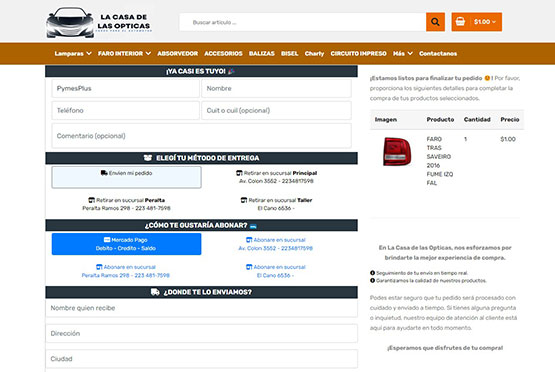This screenshot has width=555, height=372.
Task: Expand the FARO INTERIOR menu chevron
Action: click(x=148, y=53)
